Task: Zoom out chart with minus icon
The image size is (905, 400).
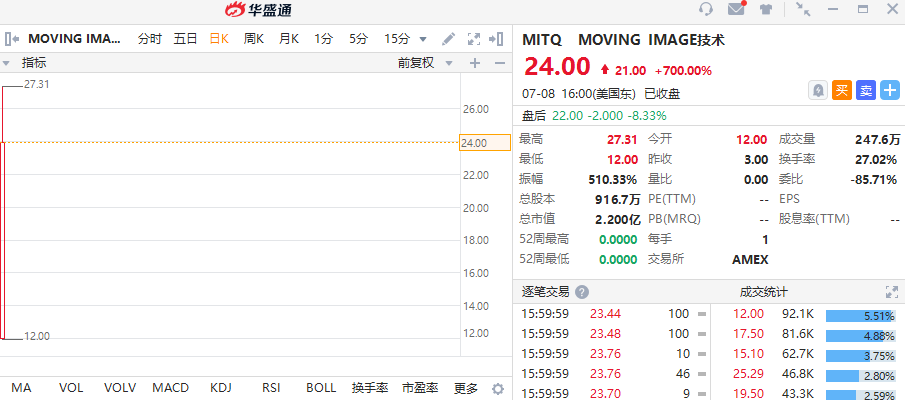Action: click(x=500, y=63)
